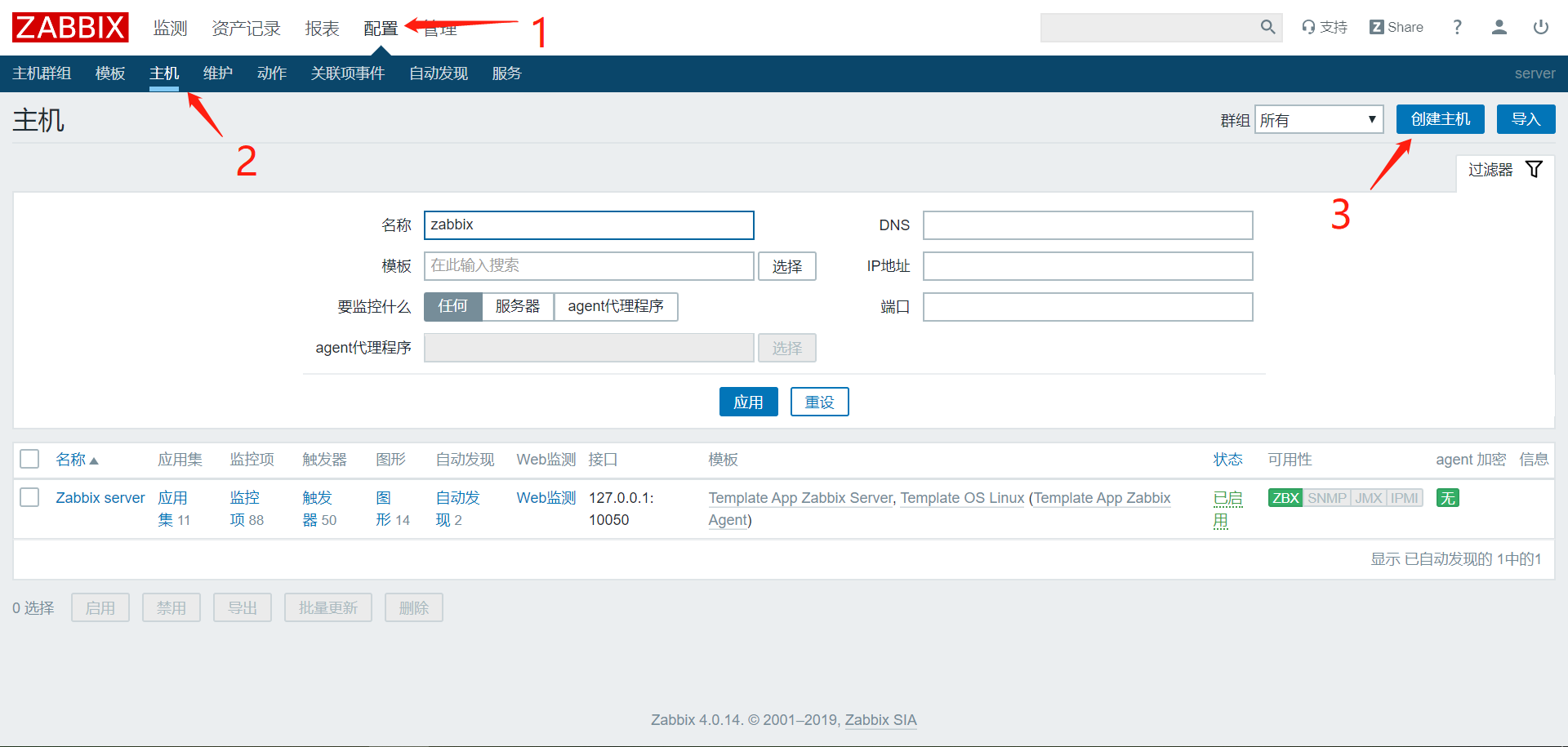Focus the DNS filter field

click(1088, 225)
